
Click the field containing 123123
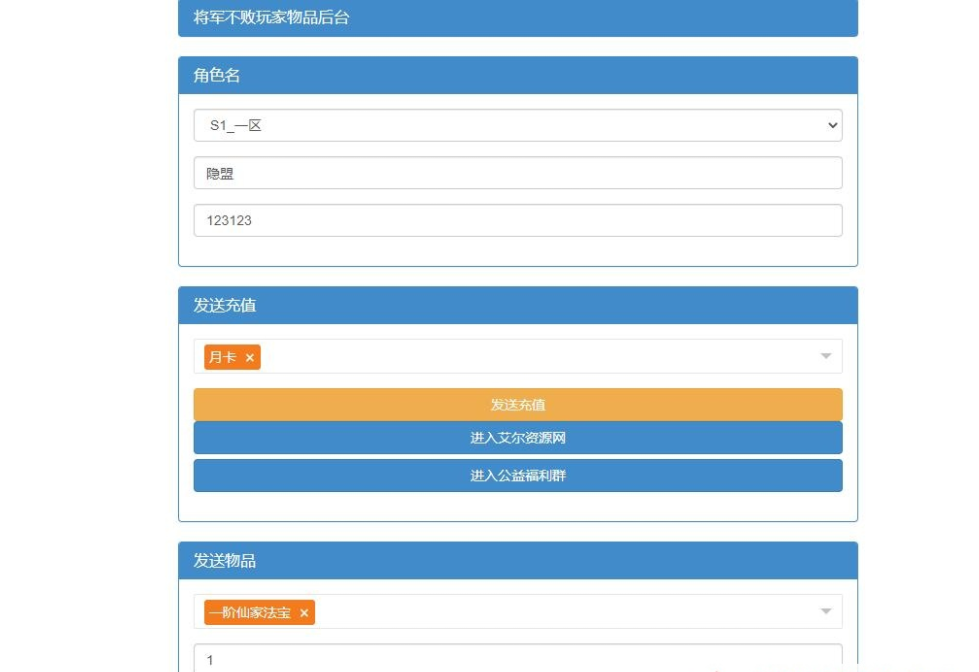(517, 221)
